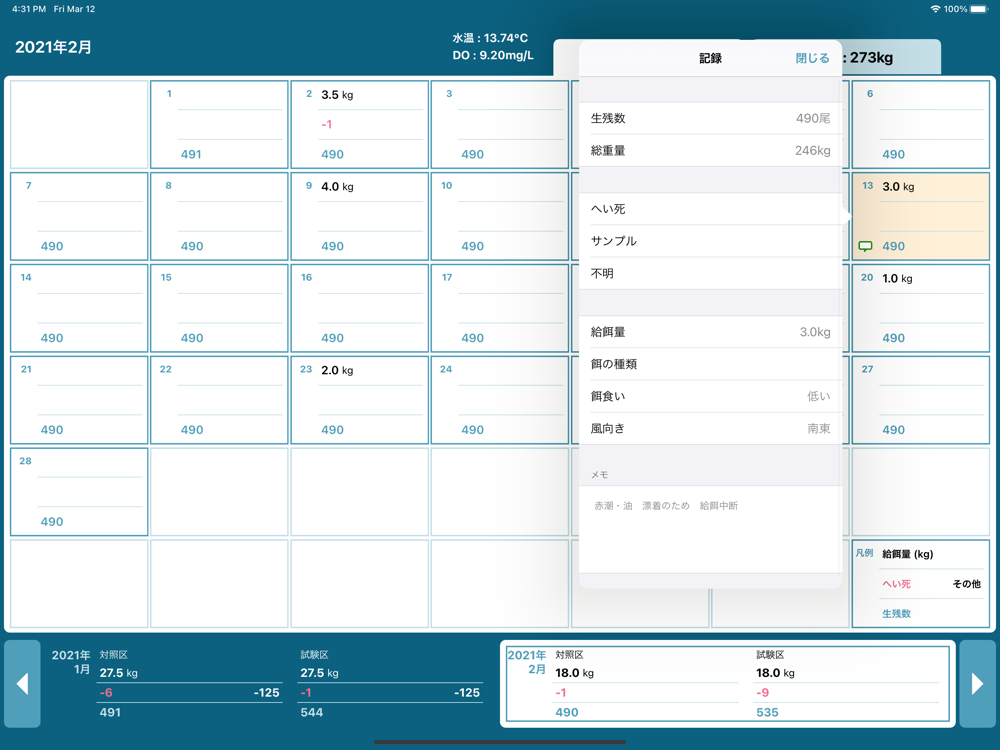Open February 20 cell with 1.0 kg
The image size is (1000, 750).
click(x=921, y=308)
